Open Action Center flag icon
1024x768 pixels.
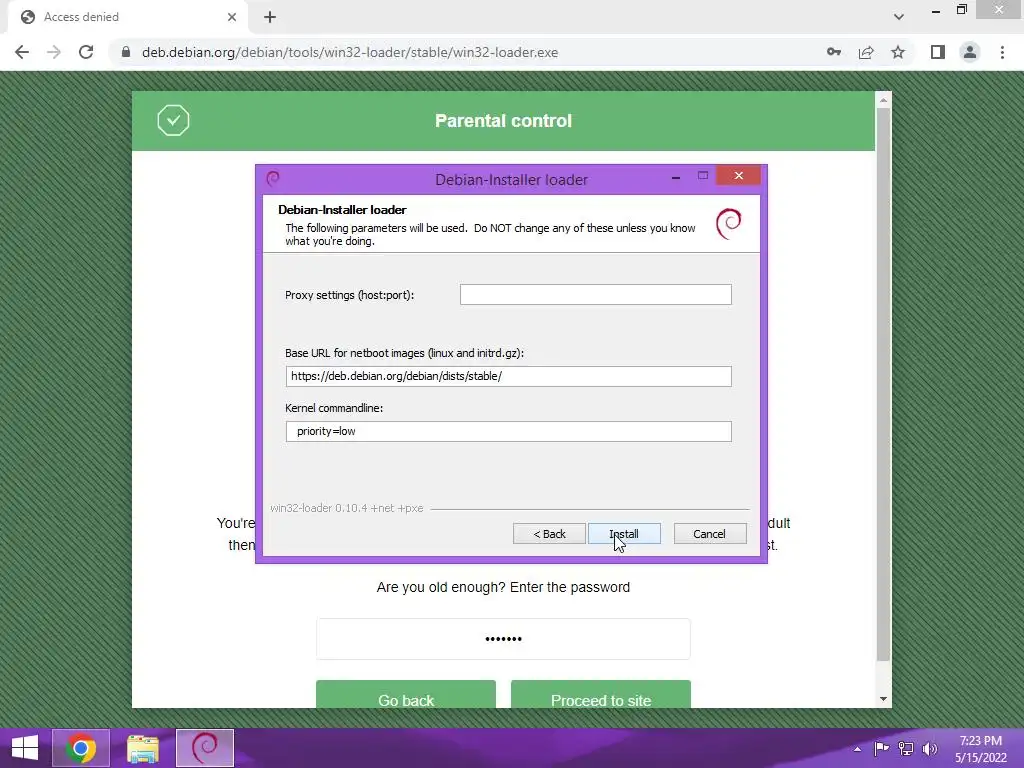[881, 748]
